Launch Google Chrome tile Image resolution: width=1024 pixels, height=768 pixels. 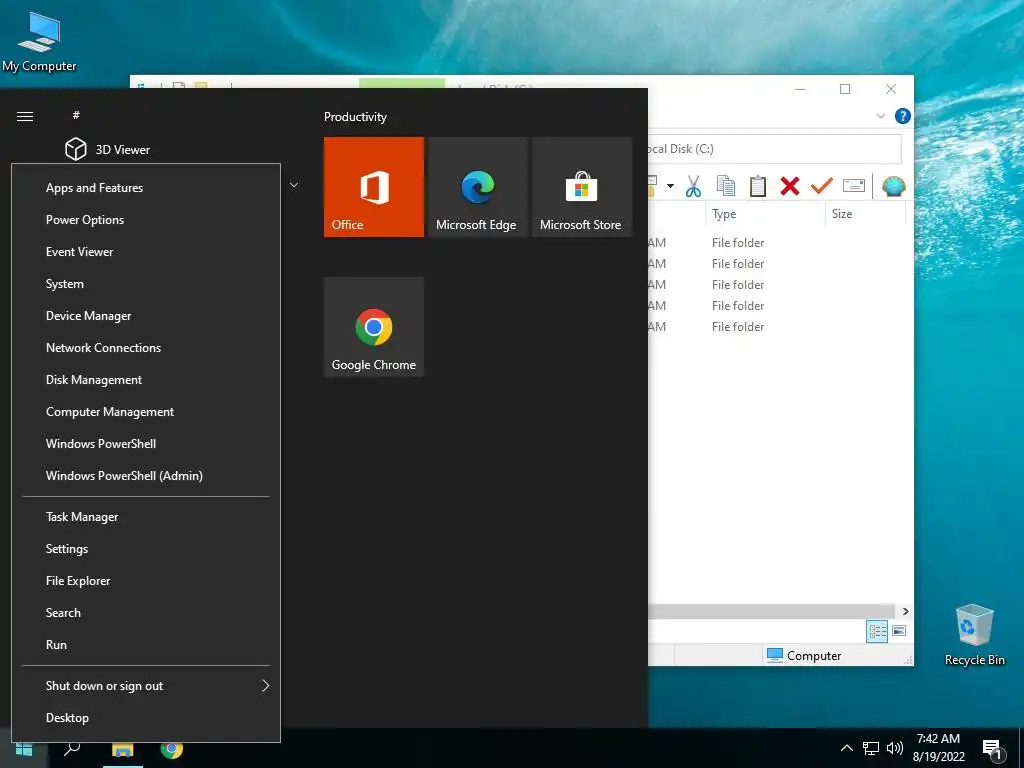coord(374,327)
